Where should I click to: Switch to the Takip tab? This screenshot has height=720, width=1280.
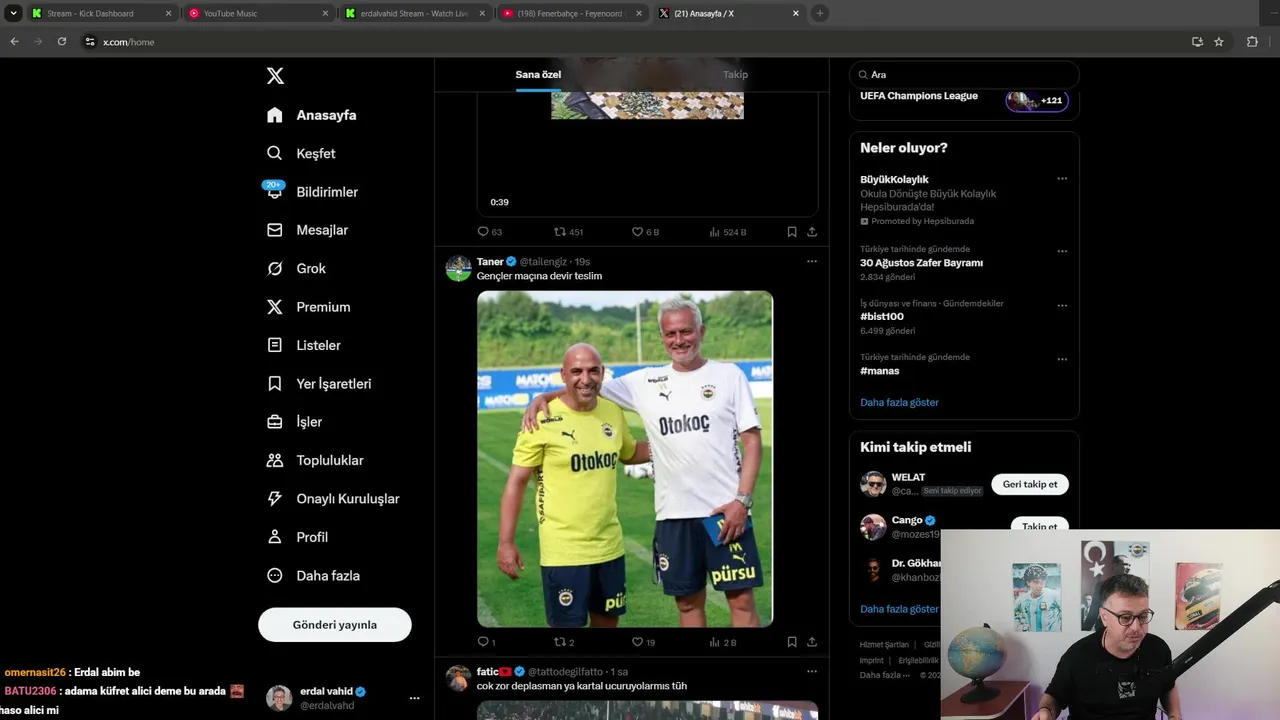click(x=735, y=75)
